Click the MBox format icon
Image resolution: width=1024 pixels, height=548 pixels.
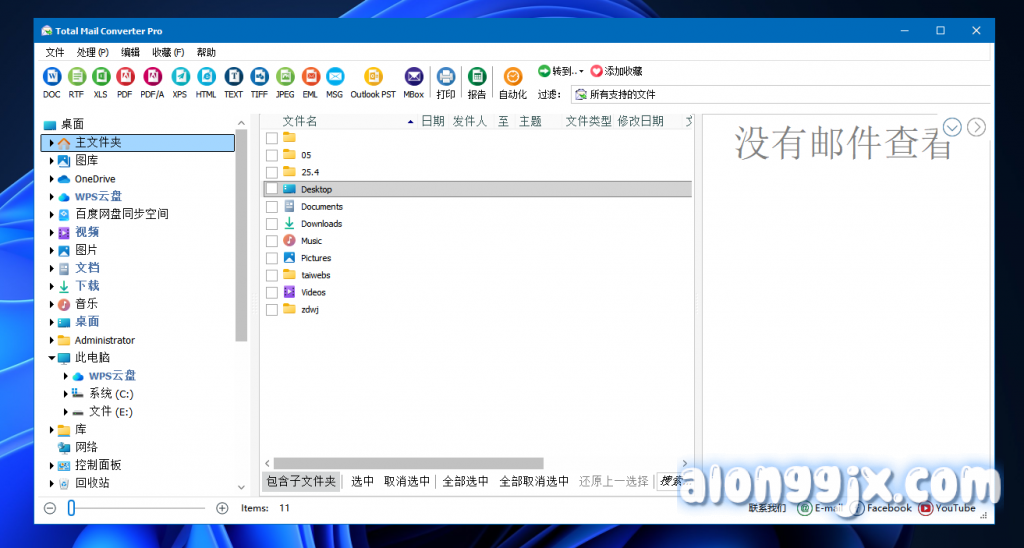pyautogui.click(x=414, y=77)
